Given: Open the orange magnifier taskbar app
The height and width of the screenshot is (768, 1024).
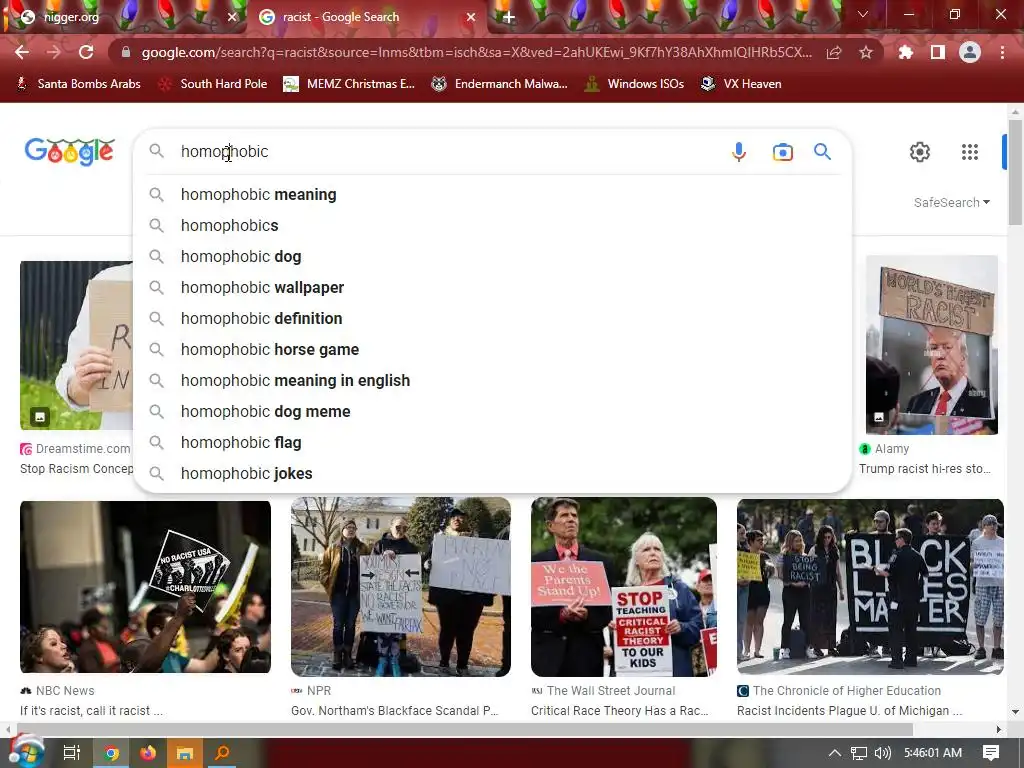Looking at the screenshot, I should click(222, 753).
